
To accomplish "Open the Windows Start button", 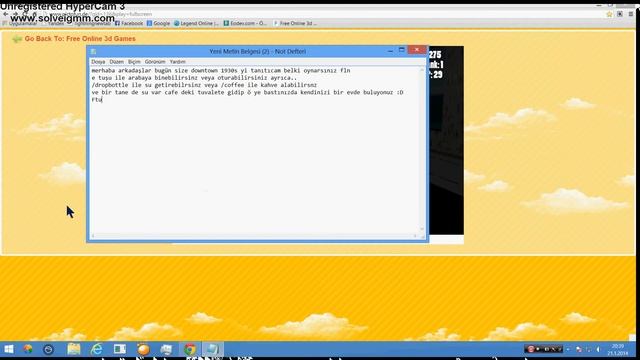I will click(x=9, y=349).
